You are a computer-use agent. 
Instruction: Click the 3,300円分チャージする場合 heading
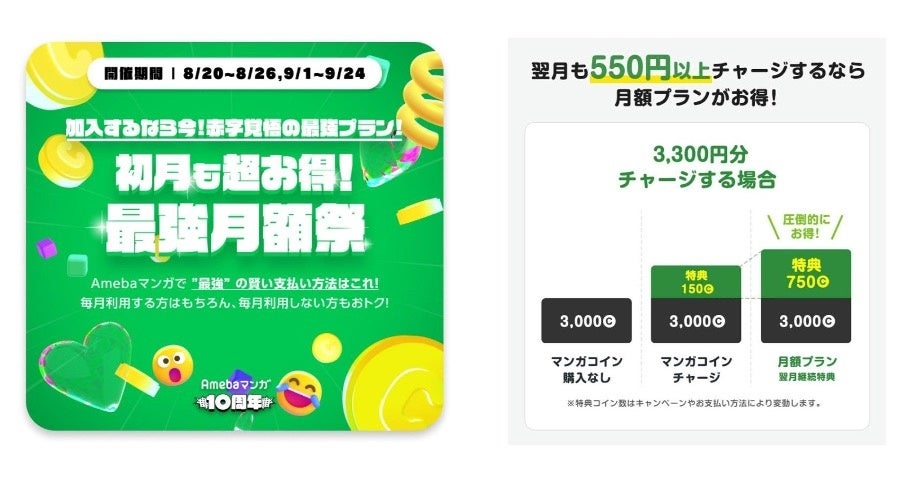click(x=695, y=169)
